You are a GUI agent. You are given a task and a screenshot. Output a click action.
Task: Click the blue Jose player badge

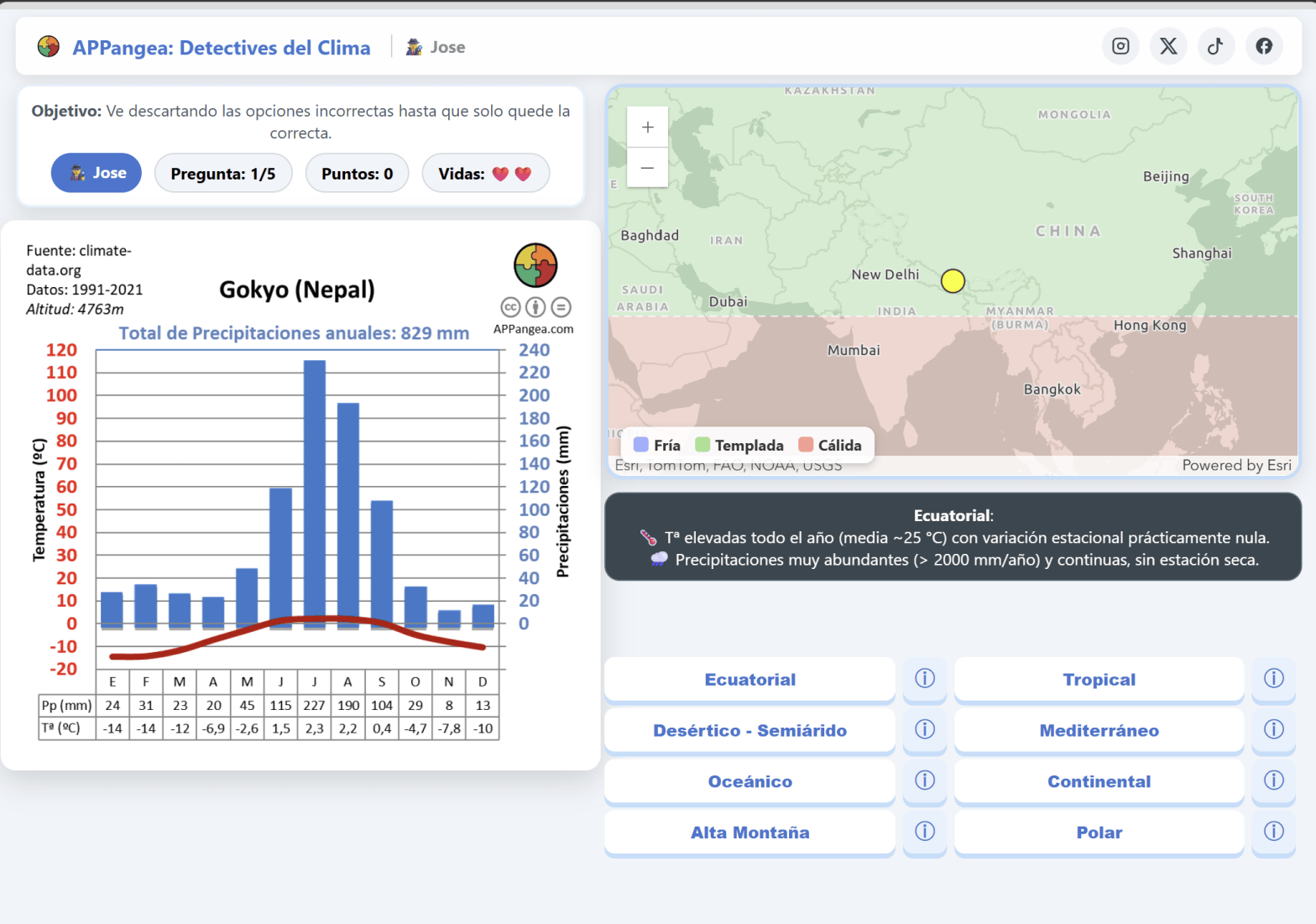point(97,173)
